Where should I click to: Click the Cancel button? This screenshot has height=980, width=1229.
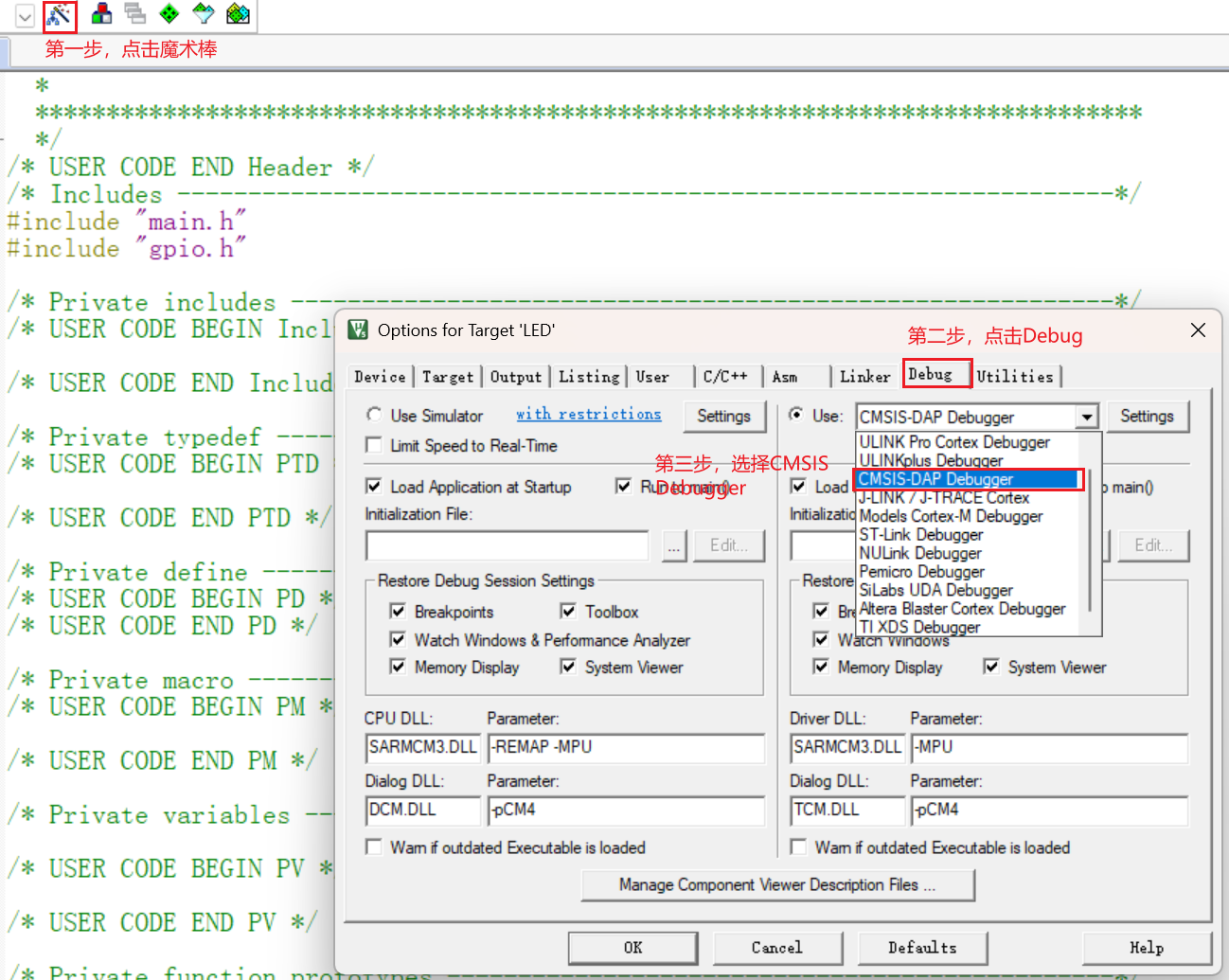click(777, 947)
